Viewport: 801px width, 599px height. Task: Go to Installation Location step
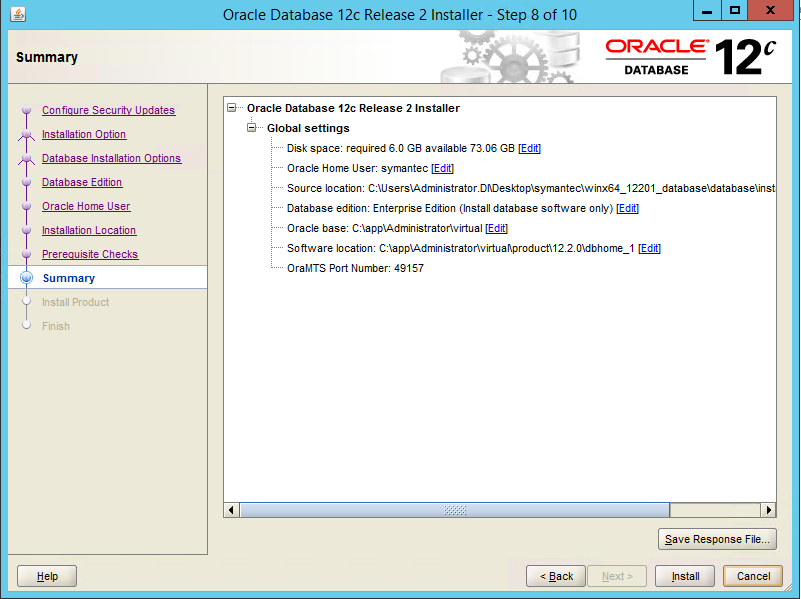point(89,230)
